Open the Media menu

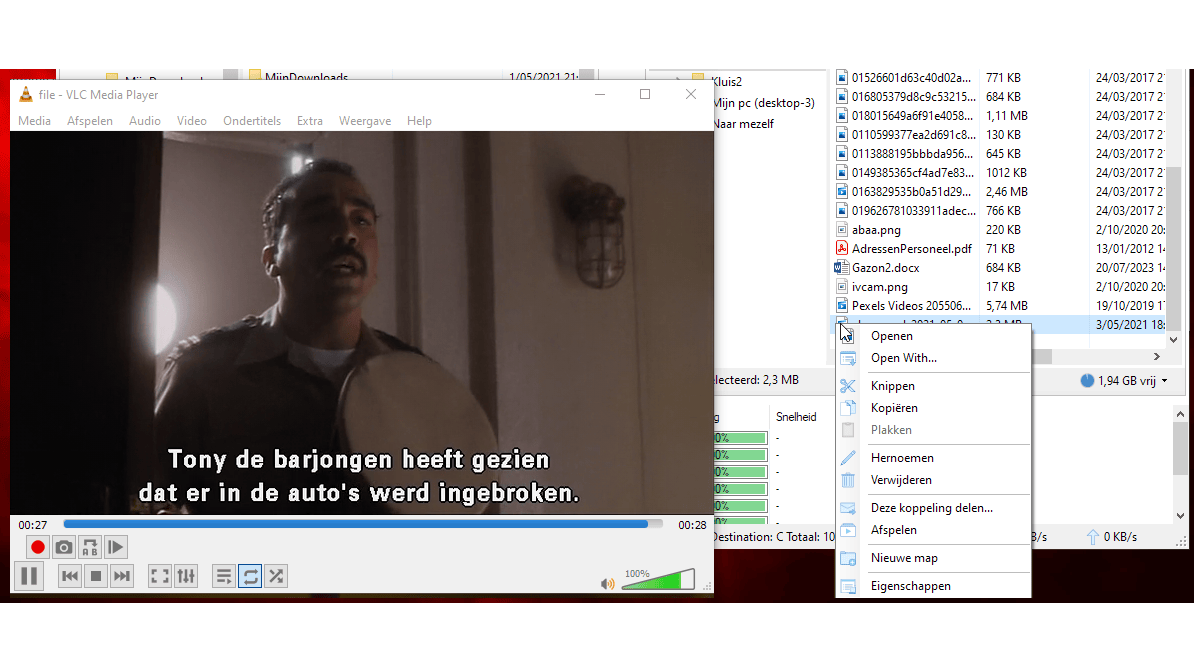[x=34, y=120]
